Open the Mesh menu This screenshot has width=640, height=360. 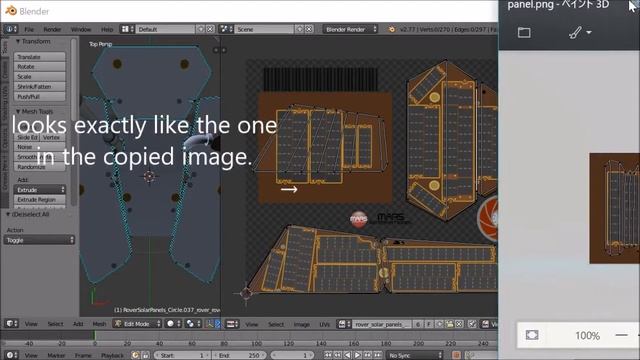pyautogui.click(x=99, y=324)
